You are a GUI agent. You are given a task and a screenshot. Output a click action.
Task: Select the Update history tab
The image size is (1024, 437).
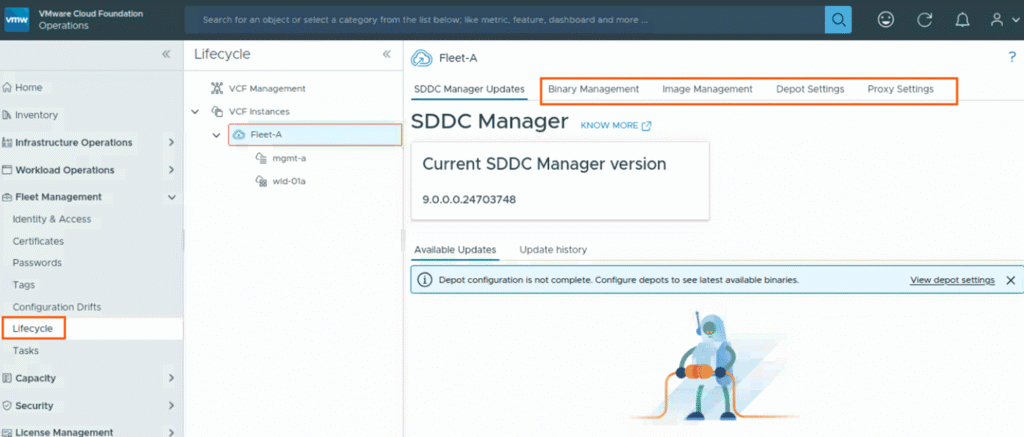[x=553, y=249]
